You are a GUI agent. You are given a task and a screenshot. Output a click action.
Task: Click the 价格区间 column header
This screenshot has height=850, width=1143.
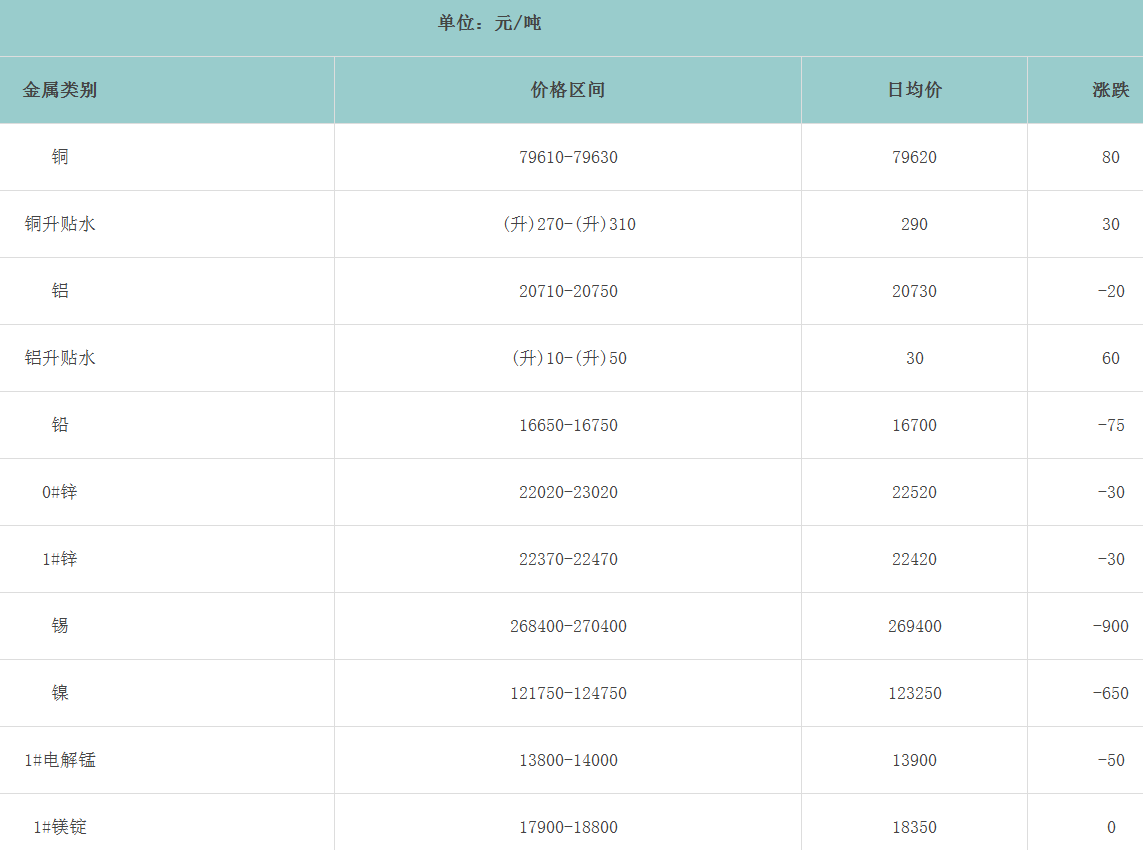tap(567, 90)
